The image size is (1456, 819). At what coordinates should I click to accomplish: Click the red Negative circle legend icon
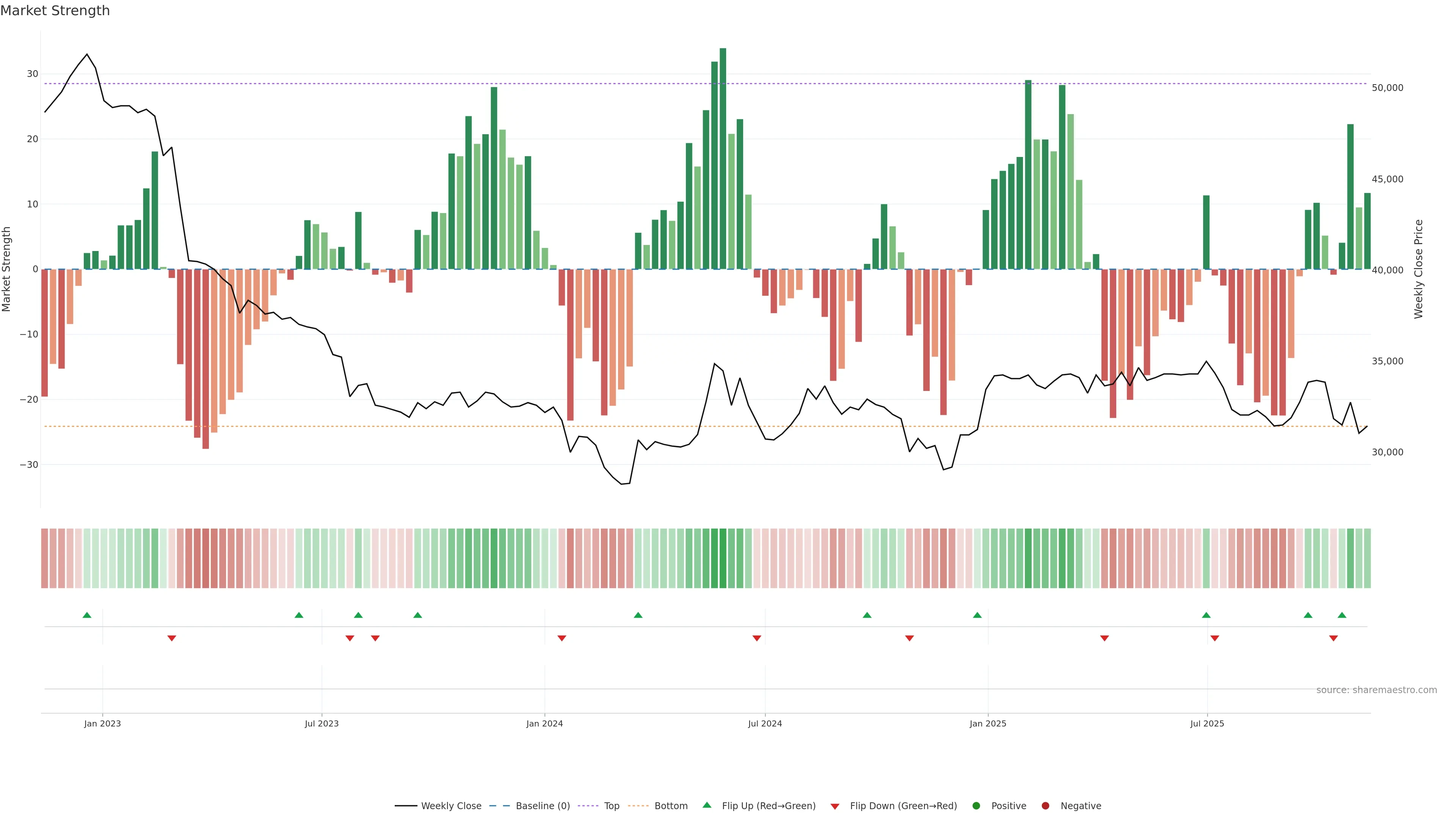tap(1045, 805)
